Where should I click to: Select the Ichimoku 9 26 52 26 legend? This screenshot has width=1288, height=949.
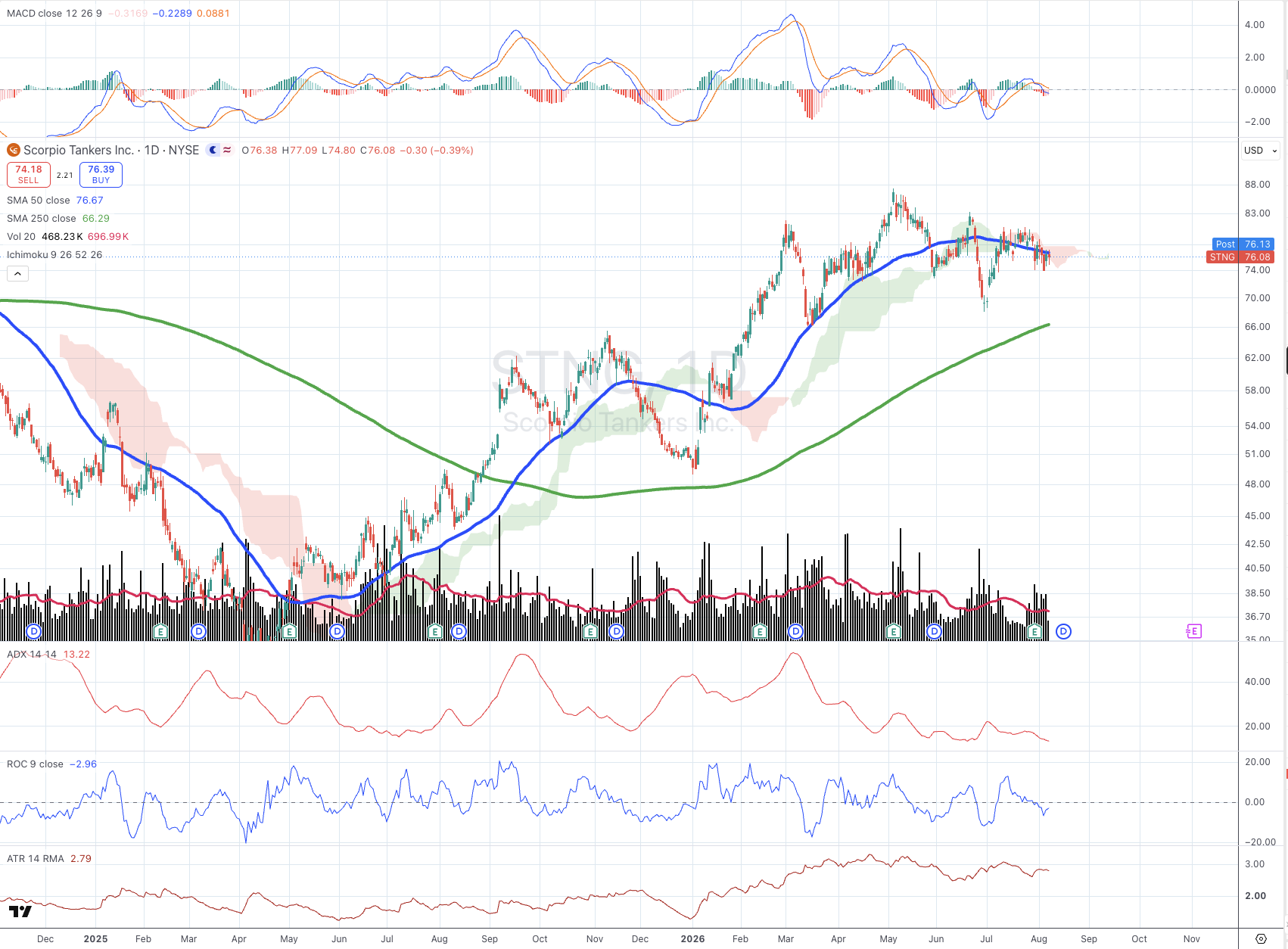tap(54, 254)
